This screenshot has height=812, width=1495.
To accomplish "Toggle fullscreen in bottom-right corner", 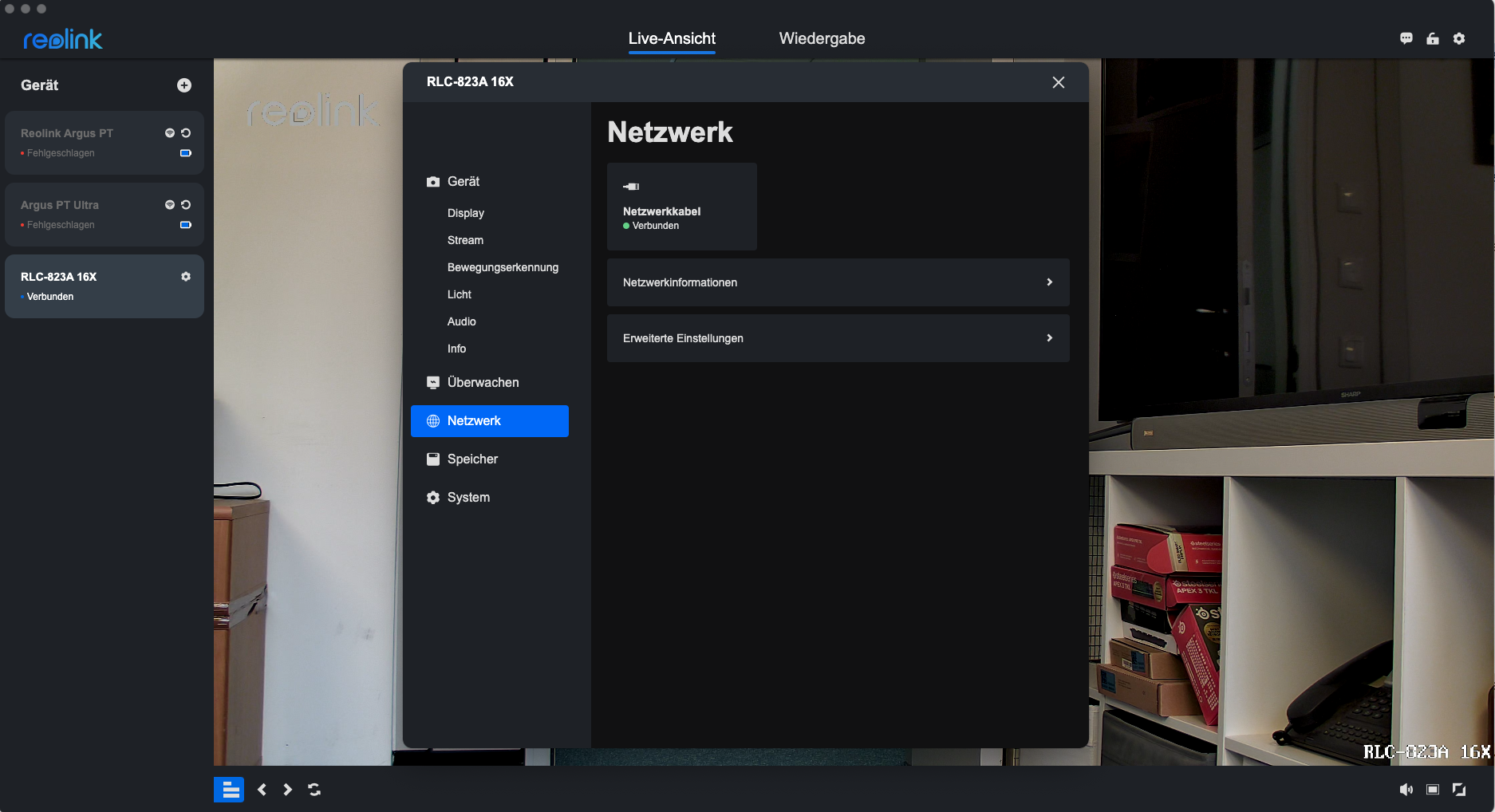I will coord(1459,790).
